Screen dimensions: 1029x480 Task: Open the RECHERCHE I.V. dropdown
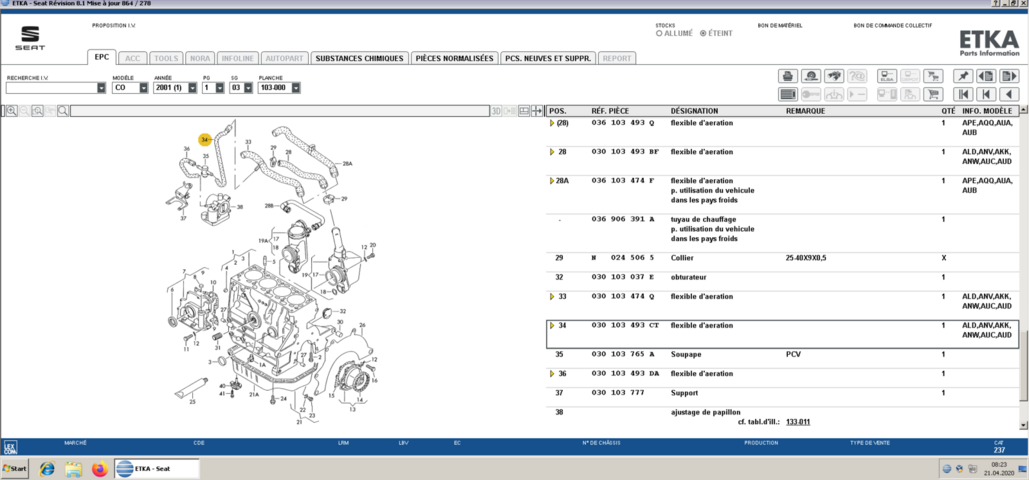click(x=101, y=87)
